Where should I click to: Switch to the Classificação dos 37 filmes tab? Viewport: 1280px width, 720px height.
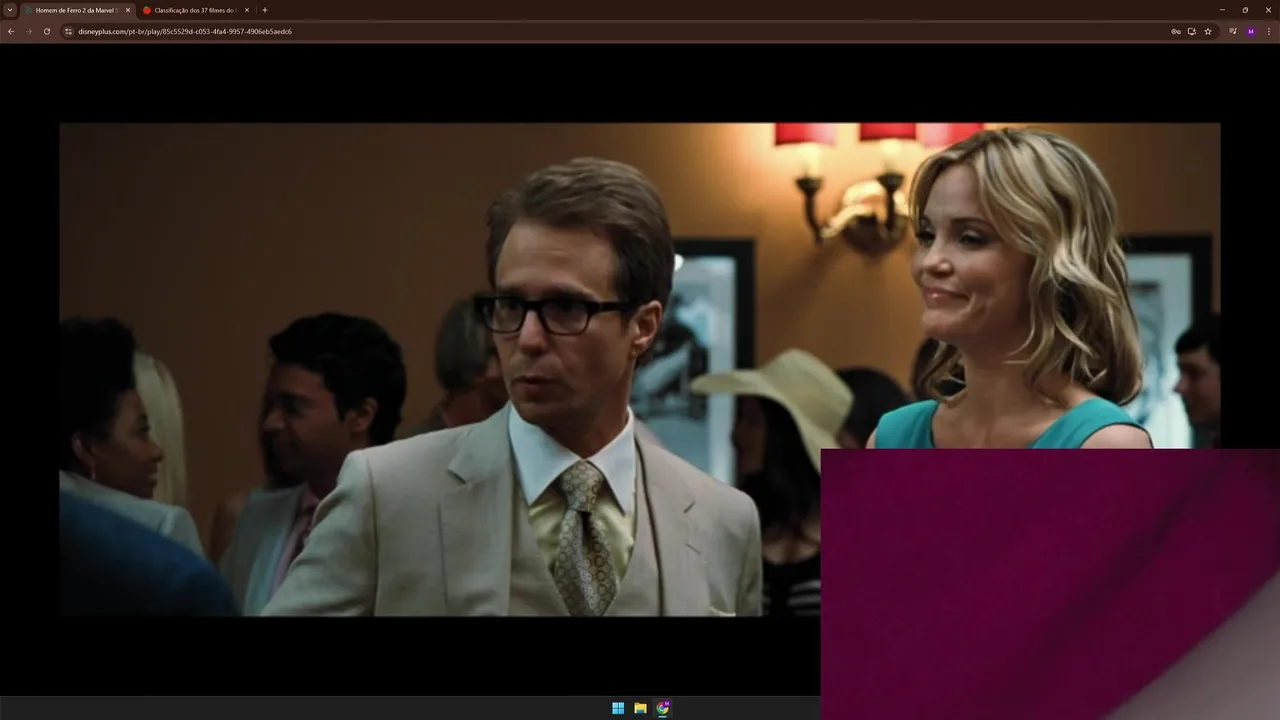196,10
